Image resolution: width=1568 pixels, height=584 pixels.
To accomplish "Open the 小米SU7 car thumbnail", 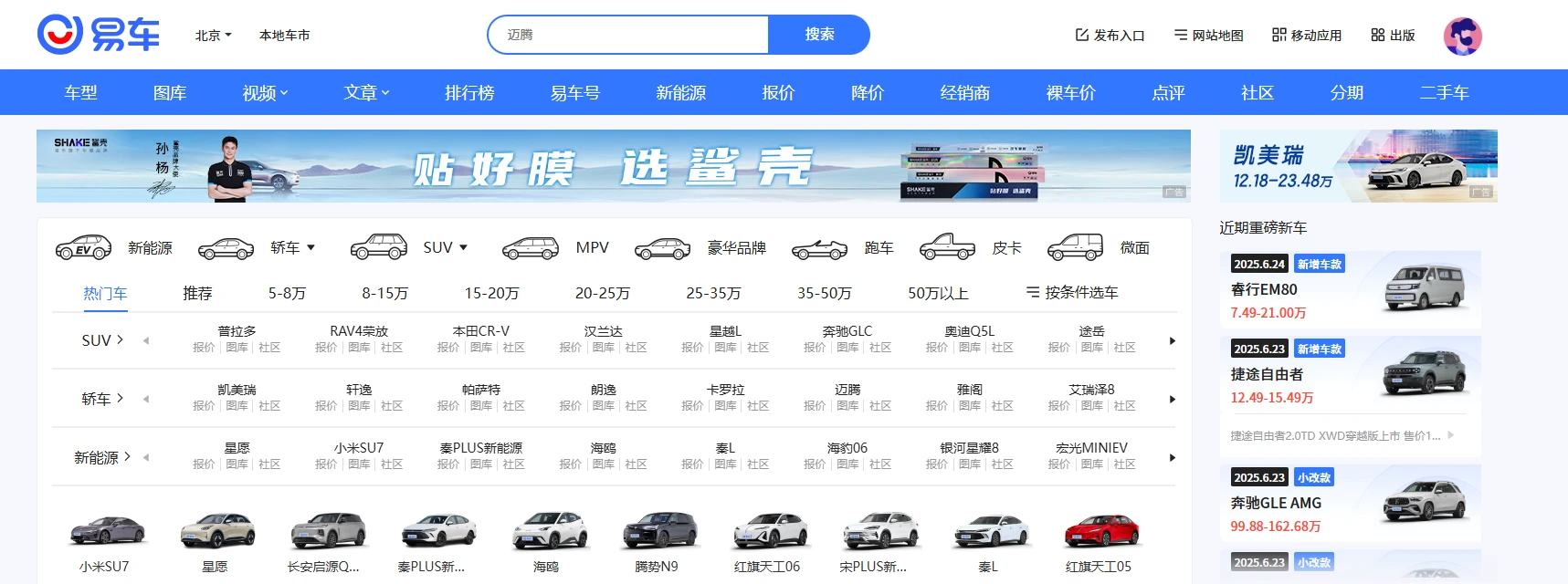I will click(x=107, y=530).
